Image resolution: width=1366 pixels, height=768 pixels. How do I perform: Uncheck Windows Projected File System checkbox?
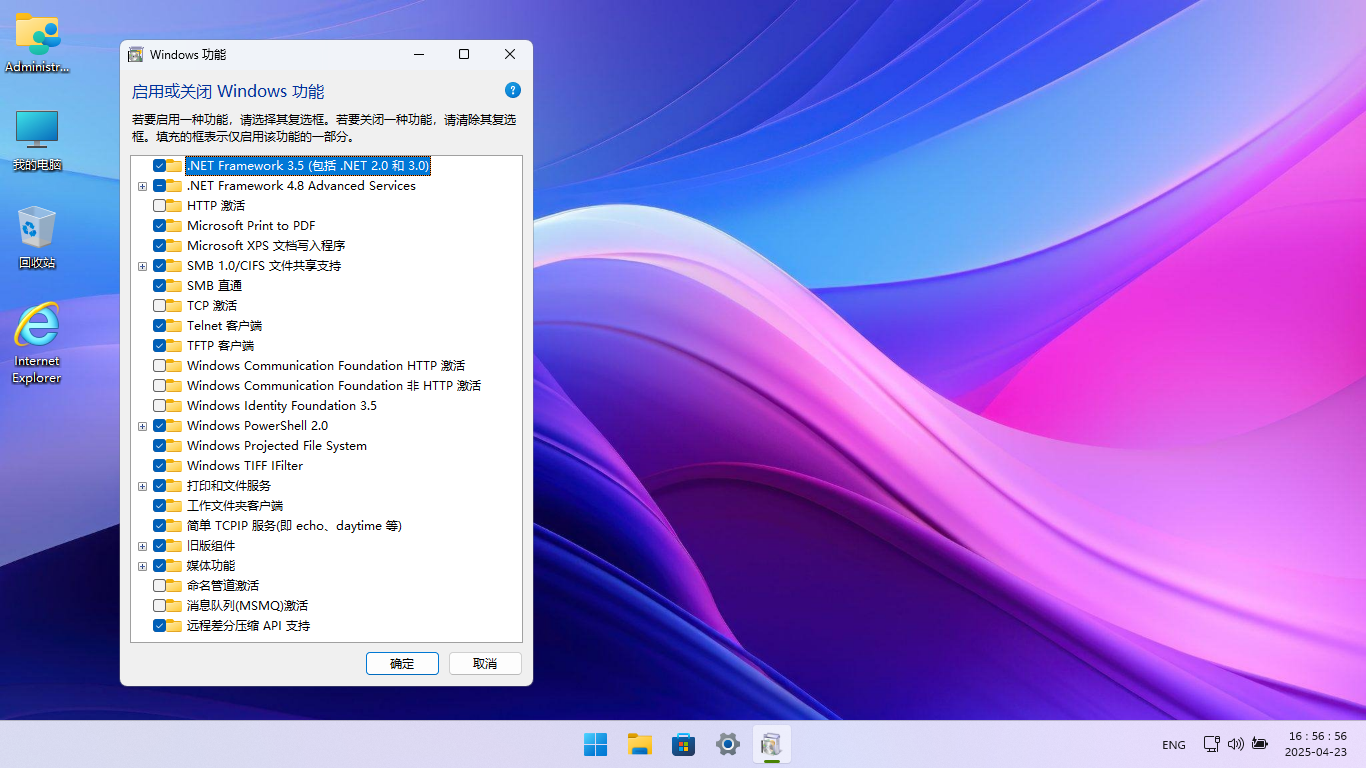coord(159,445)
